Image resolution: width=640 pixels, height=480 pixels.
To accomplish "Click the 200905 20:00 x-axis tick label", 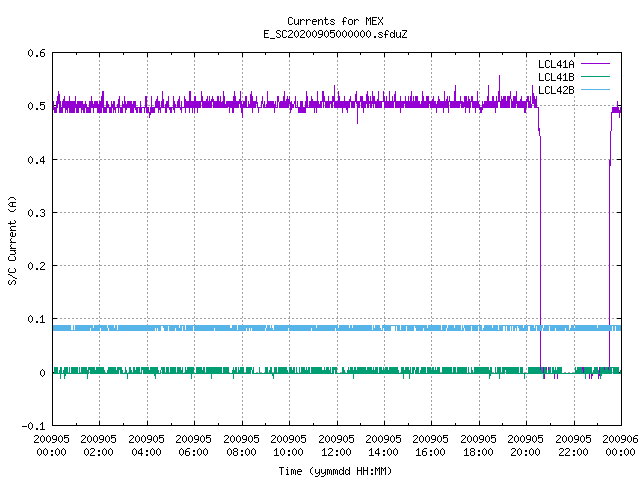I will [x=525, y=446].
